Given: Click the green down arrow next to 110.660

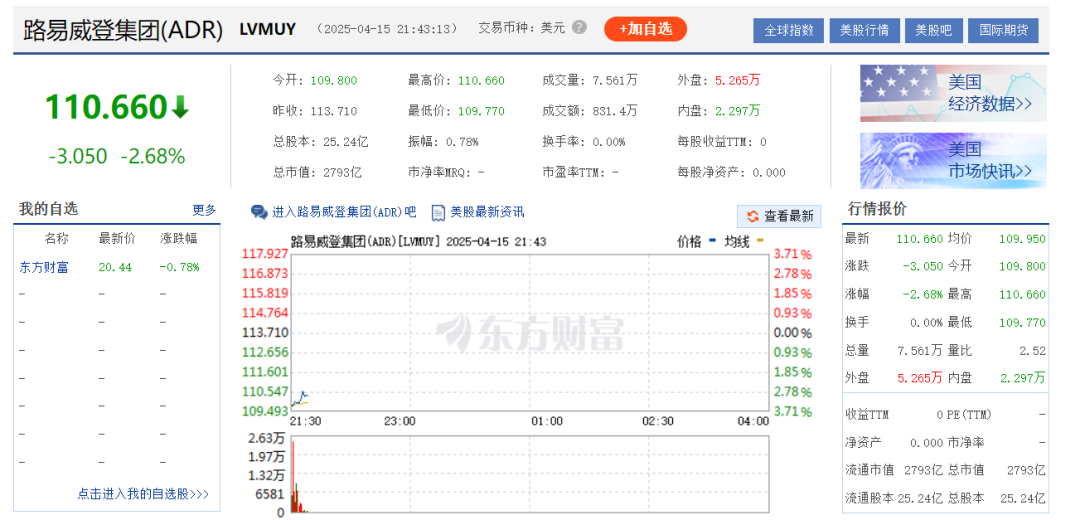Looking at the screenshot, I should pyautogui.click(x=180, y=108).
